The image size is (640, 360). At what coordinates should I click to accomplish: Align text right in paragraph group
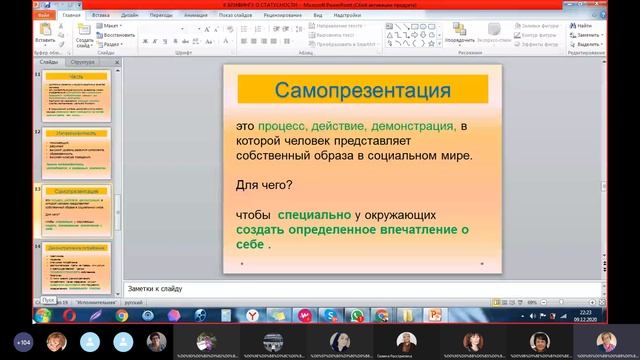pyautogui.click(x=264, y=41)
